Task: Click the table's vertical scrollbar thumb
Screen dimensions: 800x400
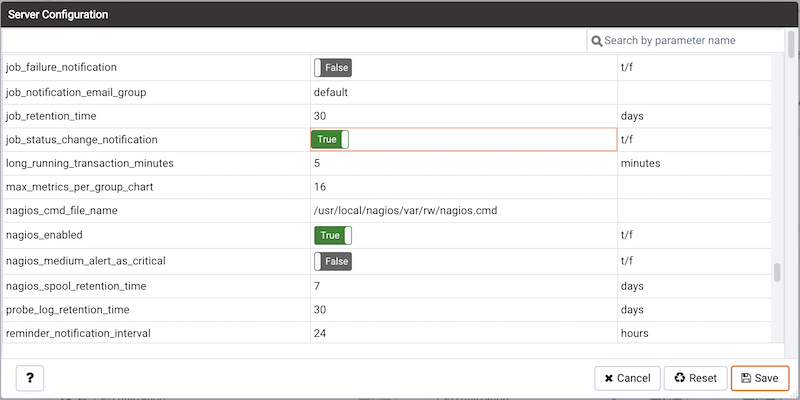Action: click(777, 272)
